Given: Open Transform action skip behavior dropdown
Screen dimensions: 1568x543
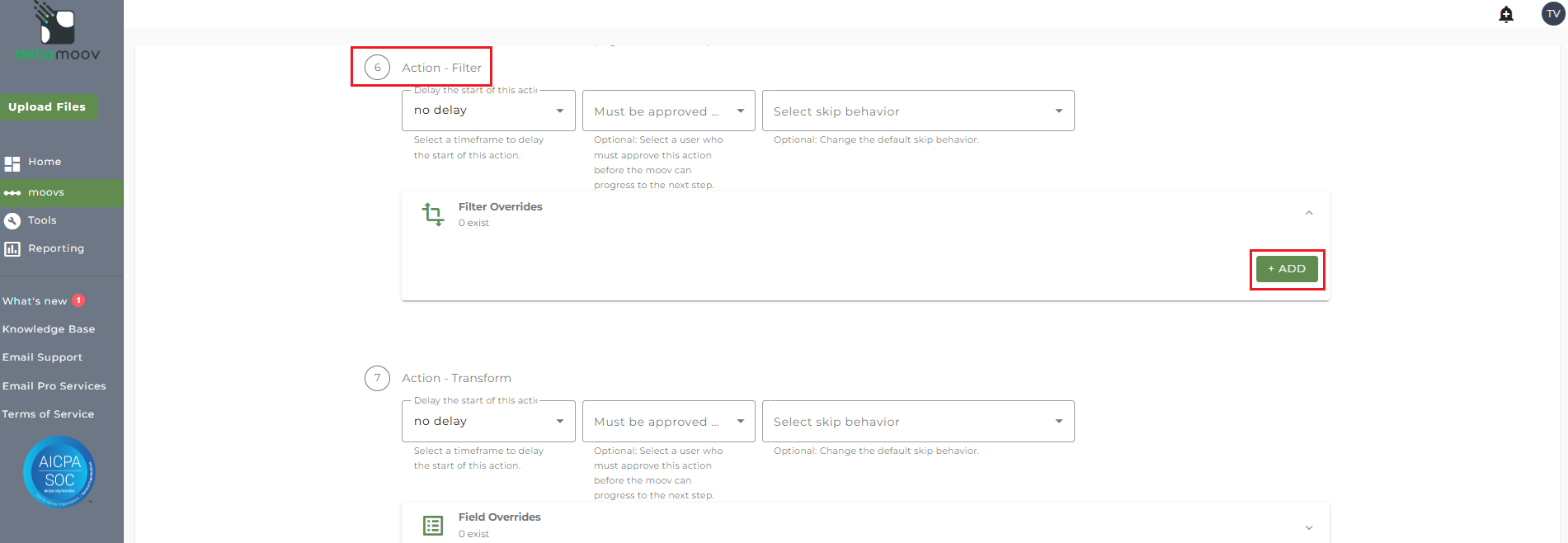Looking at the screenshot, I should tap(917, 422).
